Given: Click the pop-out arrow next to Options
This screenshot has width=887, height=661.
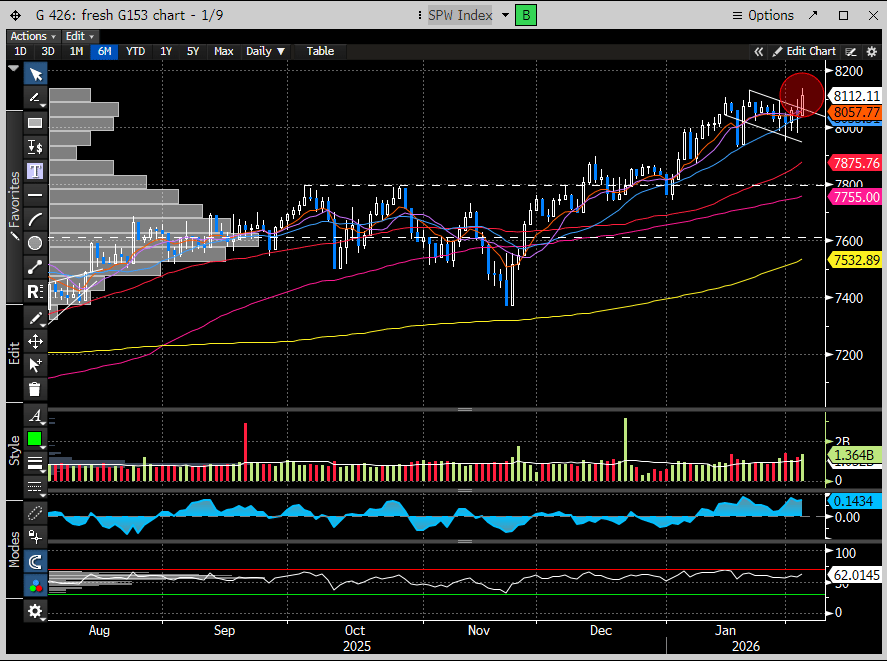Looking at the screenshot, I should (x=813, y=15).
